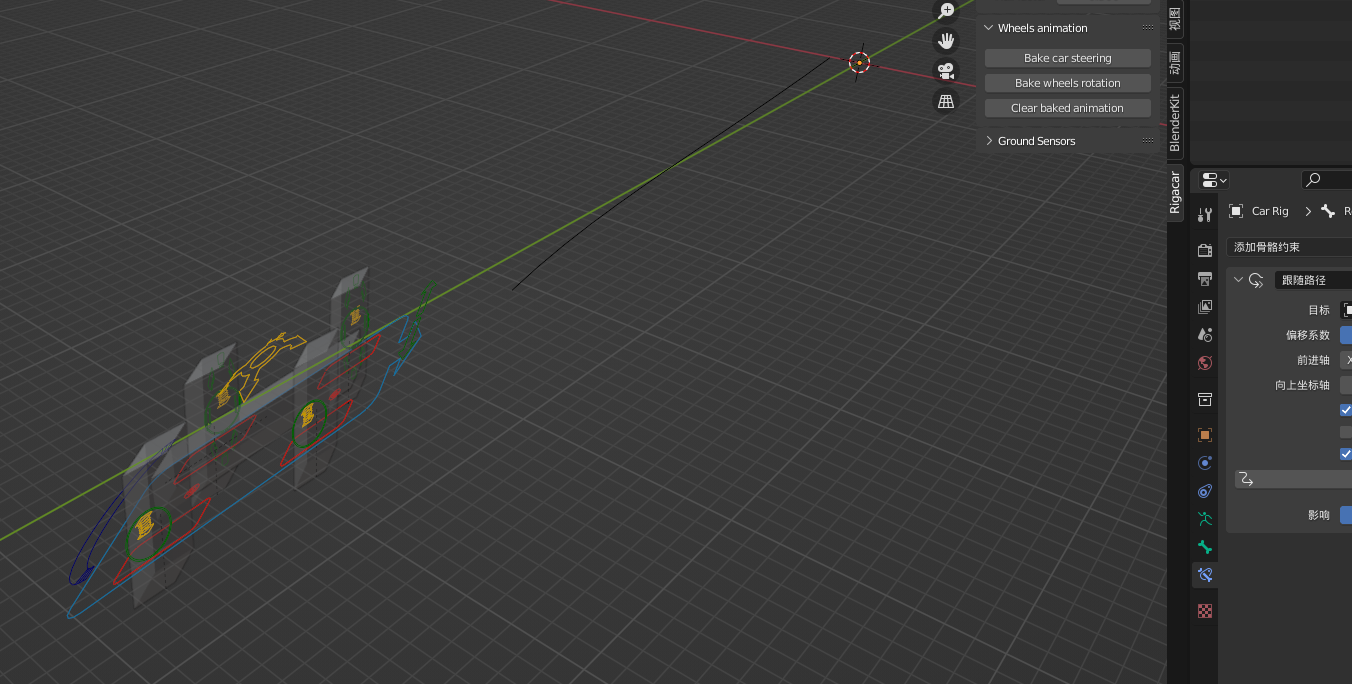Switch to the 动画 sidebar tab

pos(1175,62)
